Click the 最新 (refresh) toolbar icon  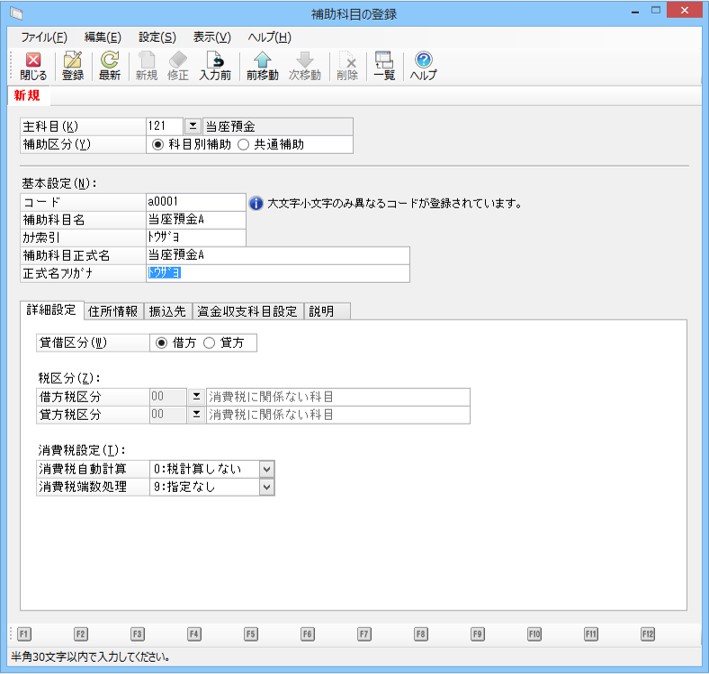click(109, 62)
